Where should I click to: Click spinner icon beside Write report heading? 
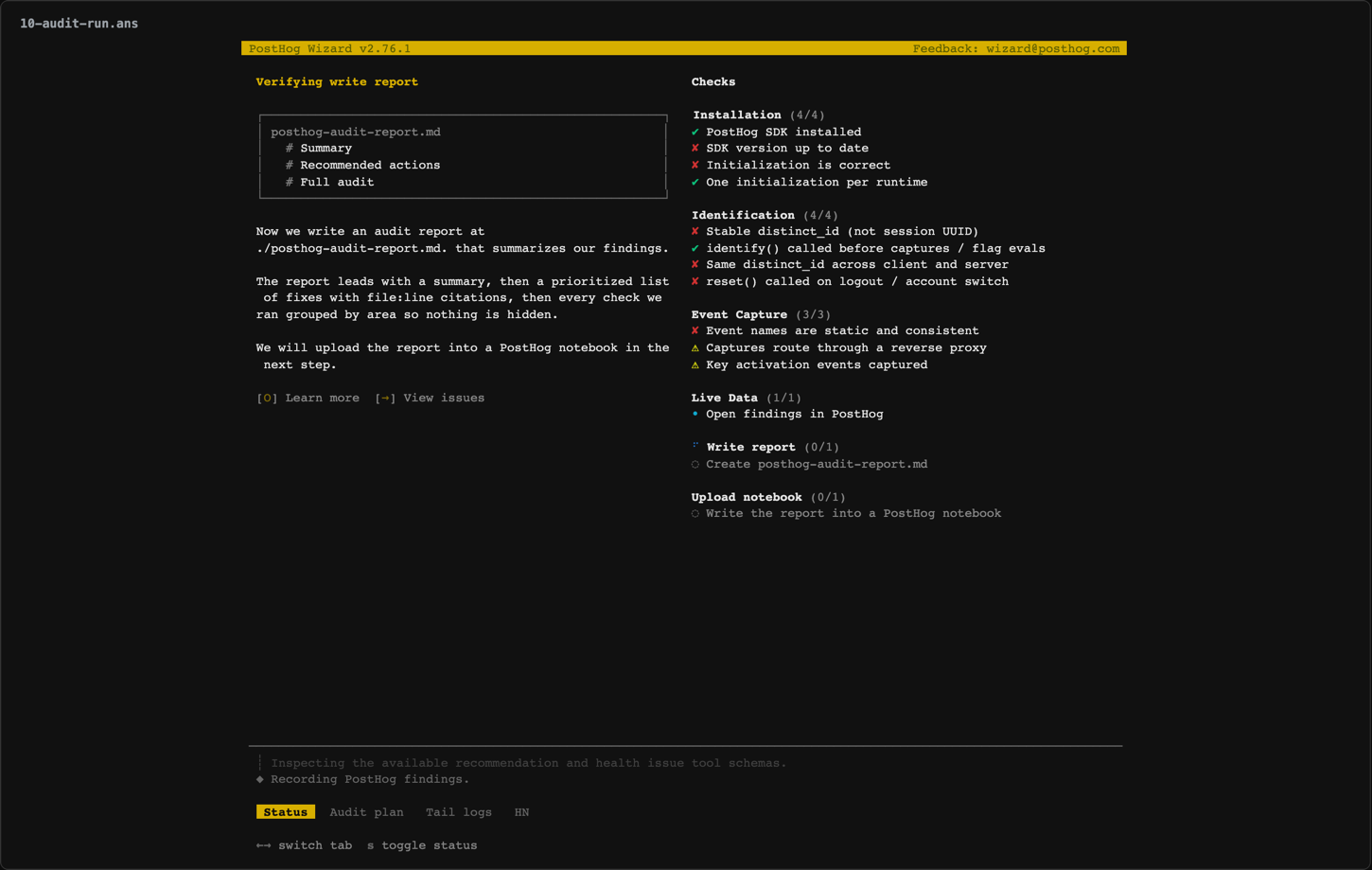[695, 446]
